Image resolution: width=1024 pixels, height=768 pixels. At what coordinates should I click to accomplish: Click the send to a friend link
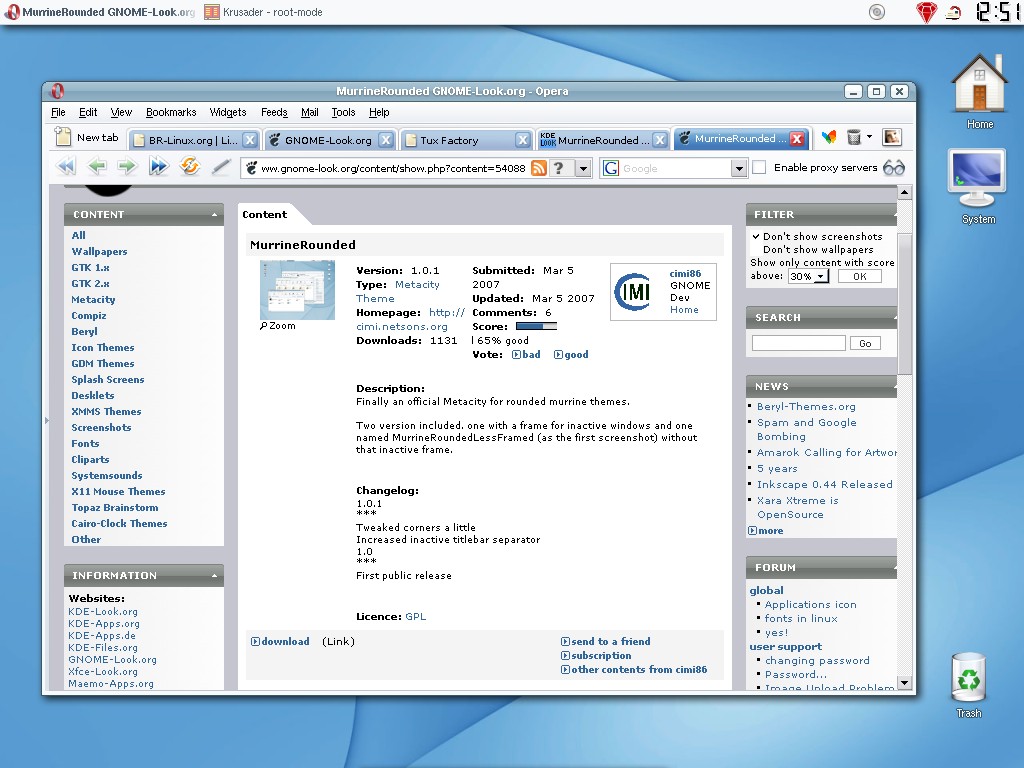(606, 641)
